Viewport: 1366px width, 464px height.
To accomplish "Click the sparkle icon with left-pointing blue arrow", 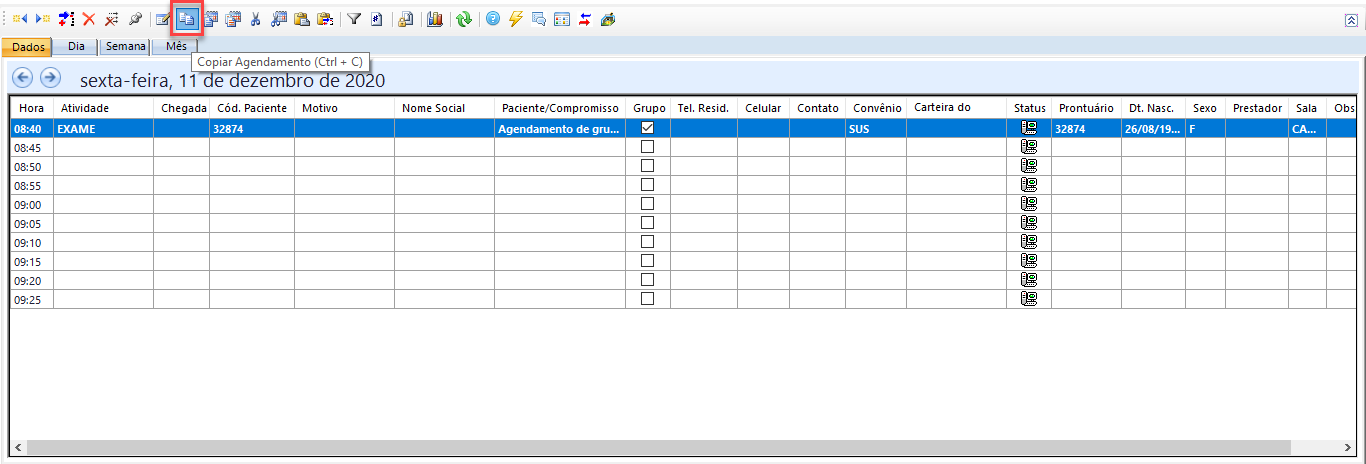I will pos(20,18).
